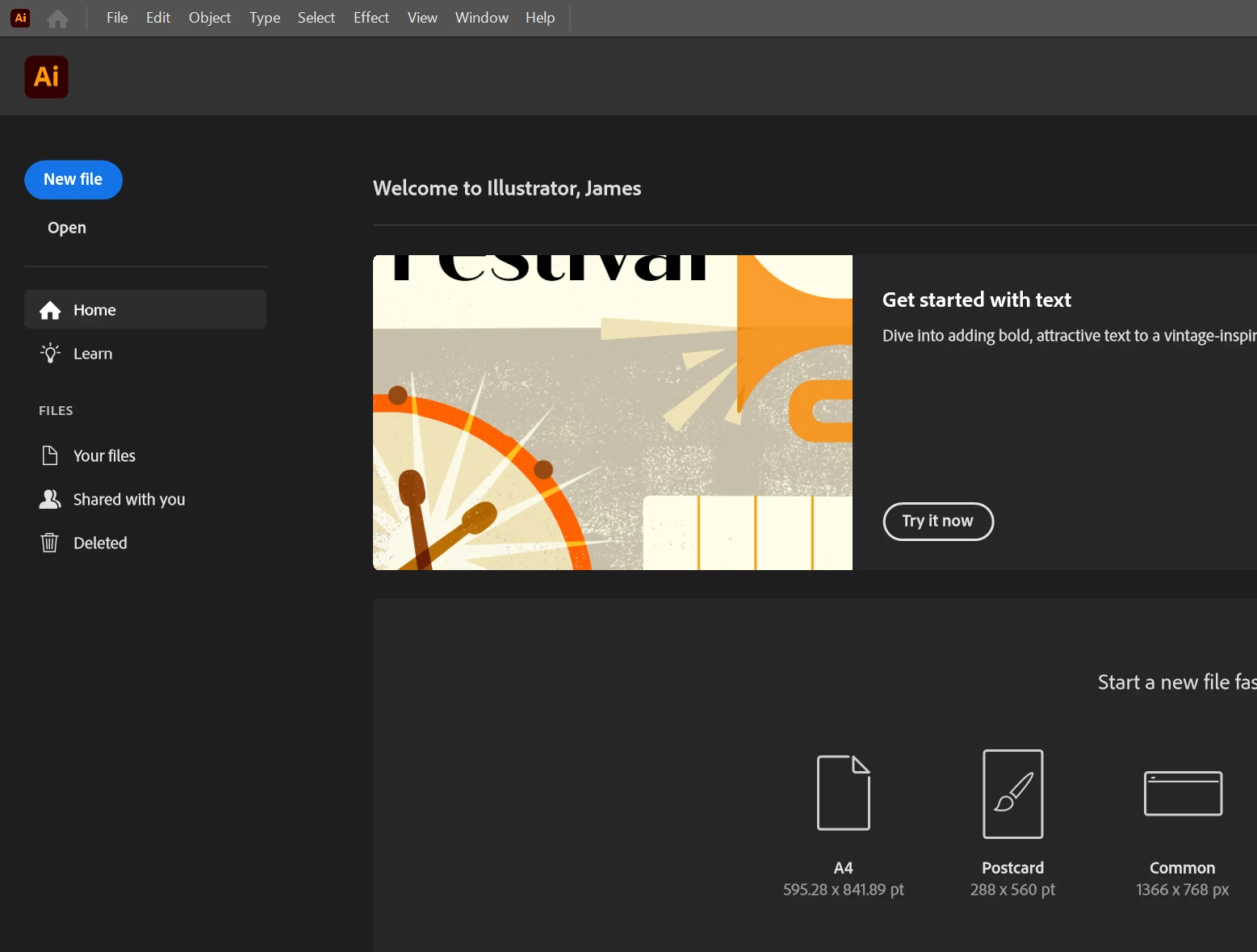Open the View menu
1257x952 pixels.
(x=422, y=18)
